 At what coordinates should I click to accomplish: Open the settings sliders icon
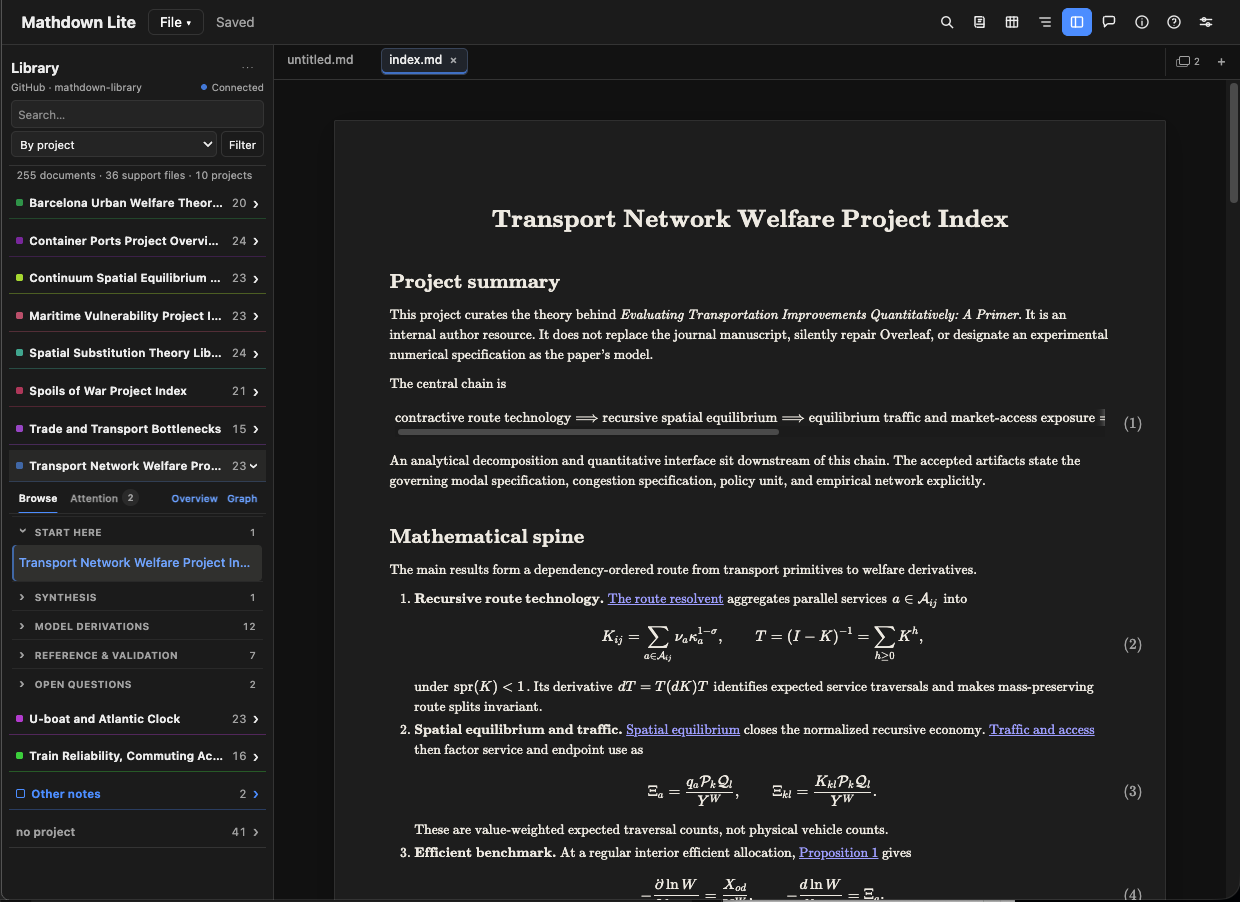coord(1206,22)
